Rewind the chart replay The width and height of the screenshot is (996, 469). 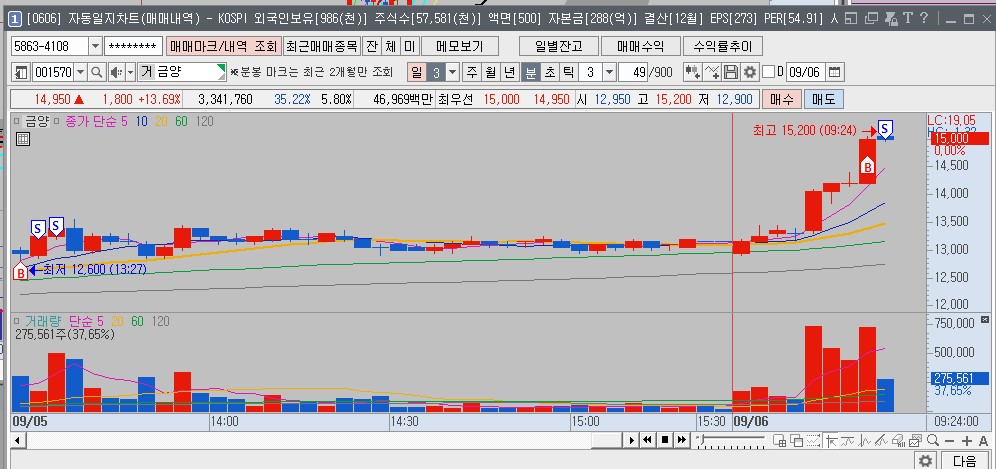pyautogui.click(x=647, y=440)
